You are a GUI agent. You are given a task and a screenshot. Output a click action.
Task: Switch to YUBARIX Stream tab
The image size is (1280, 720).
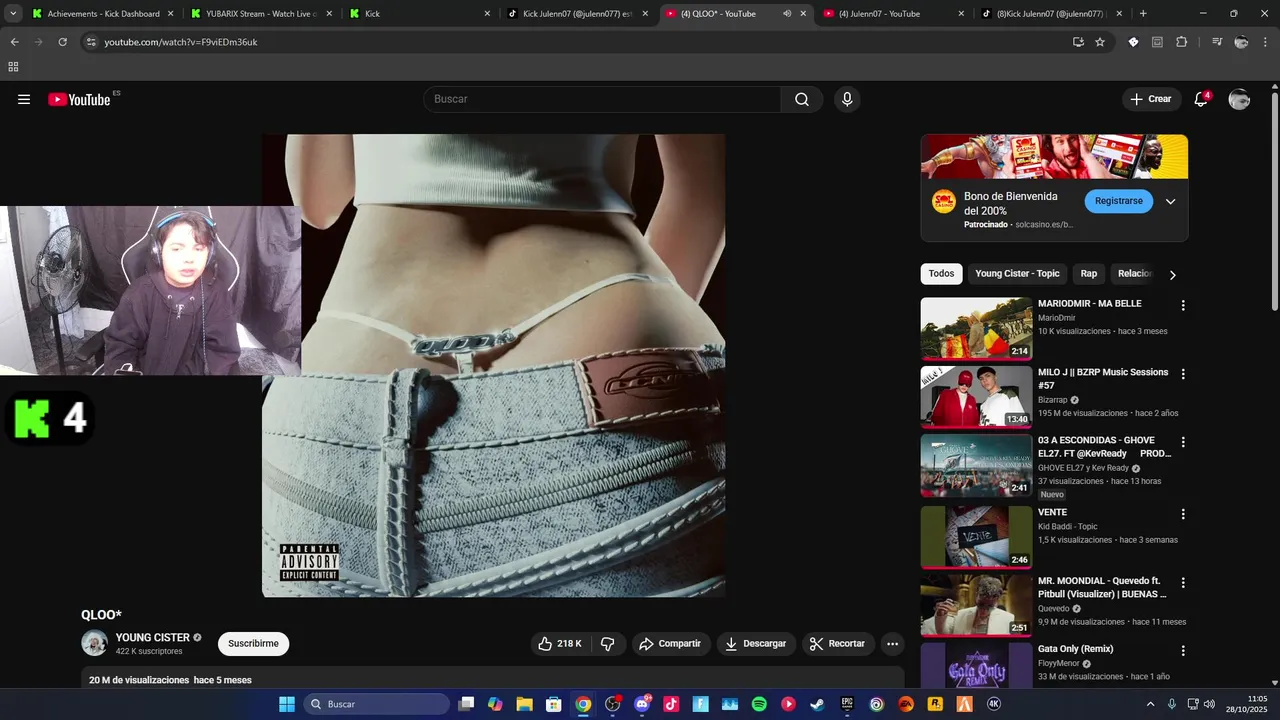261,14
